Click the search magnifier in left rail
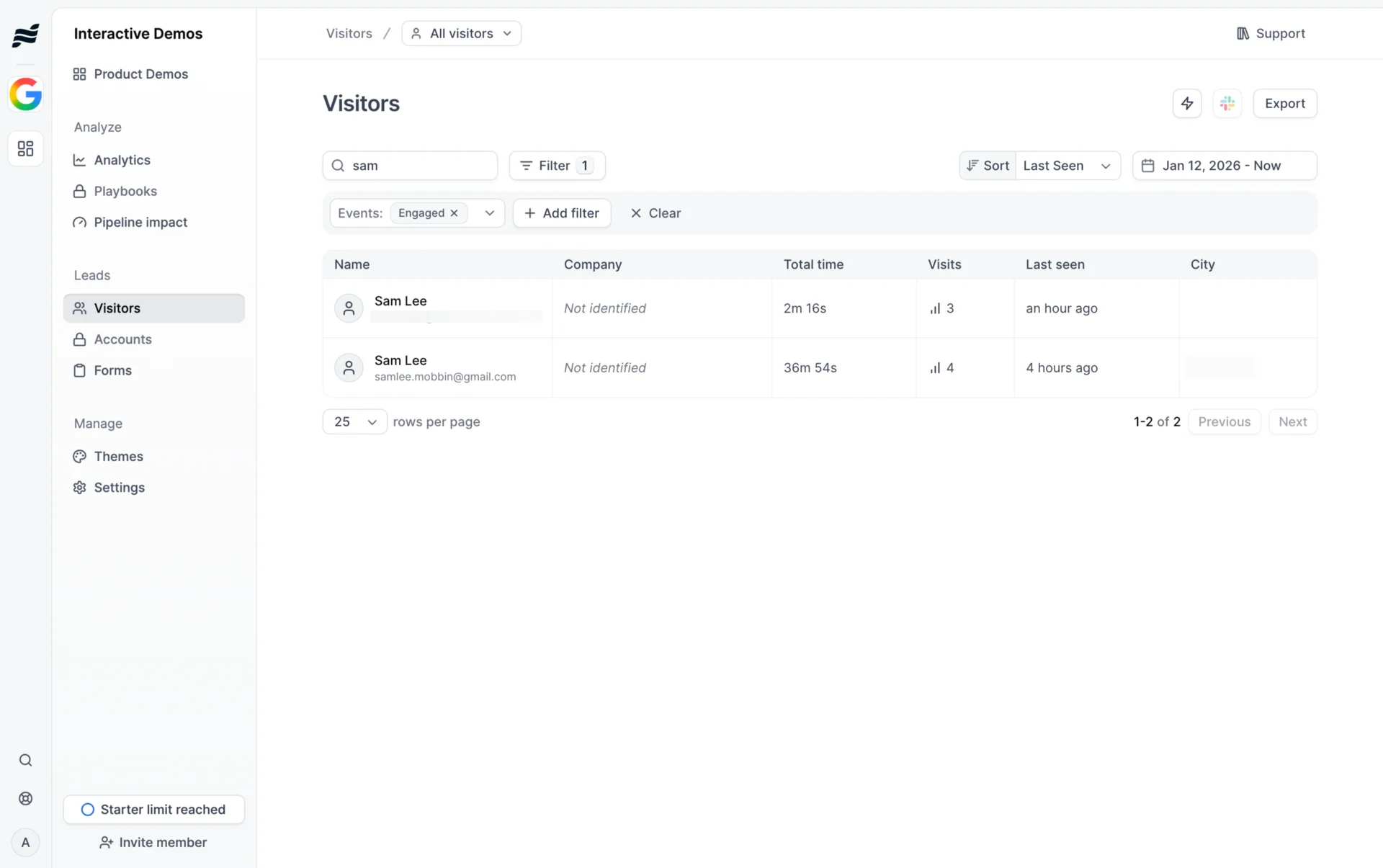The width and height of the screenshot is (1383, 868). pyautogui.click(x=26, y=760)
